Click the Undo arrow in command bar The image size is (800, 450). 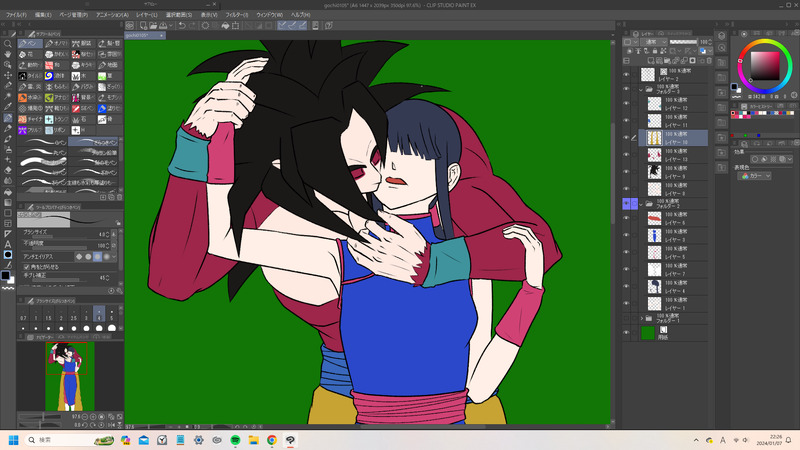[x=183, y=26]
